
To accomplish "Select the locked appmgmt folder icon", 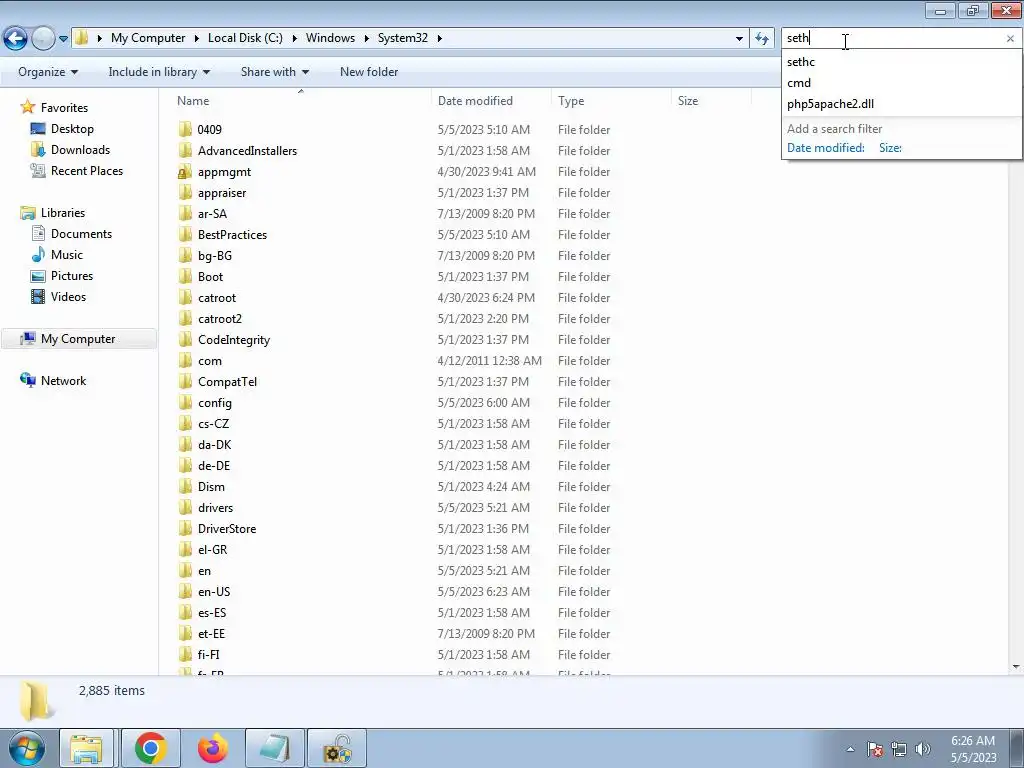I will tap(185, 172).
